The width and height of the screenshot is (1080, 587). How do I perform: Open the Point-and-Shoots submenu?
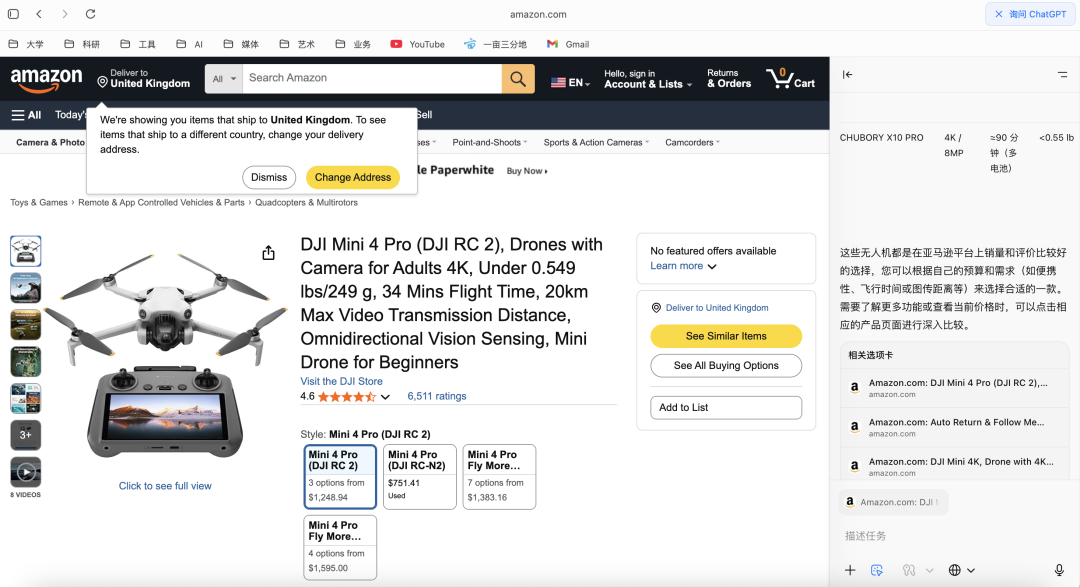point(489,143)
